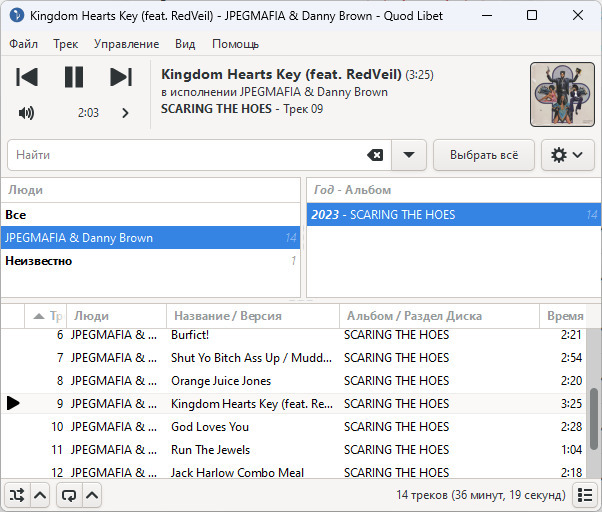Expand shuffle mode options arrow
The height and width of the screenshot is (512, 602).
point(40,495)
